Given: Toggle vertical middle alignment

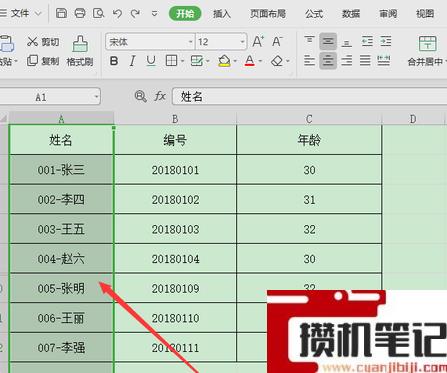Looking at the screenshot, I should pos(328,41).
